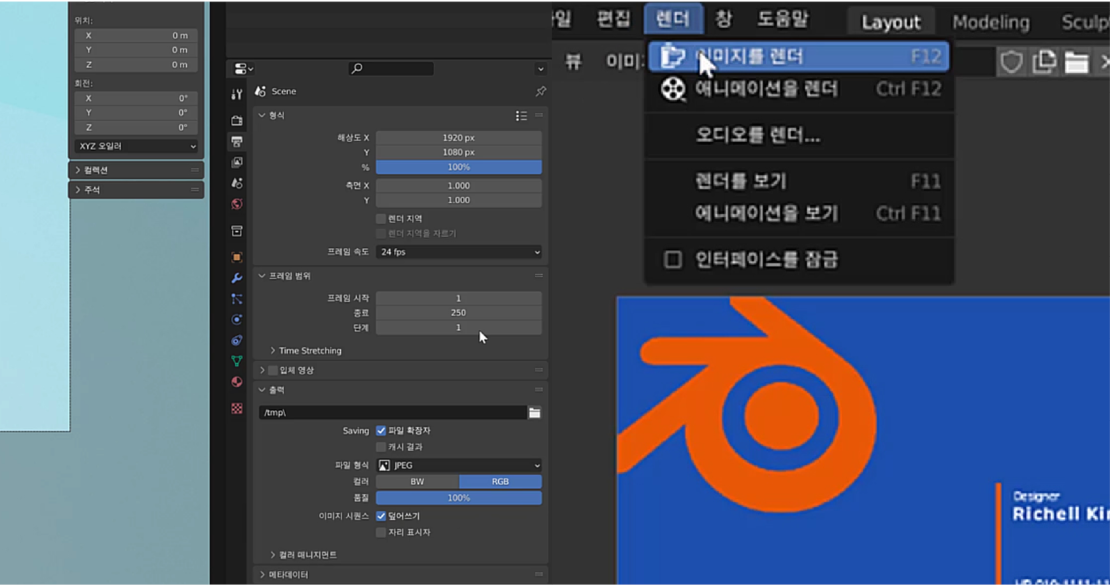Open the 편집 menu

[x=613, y=19]
